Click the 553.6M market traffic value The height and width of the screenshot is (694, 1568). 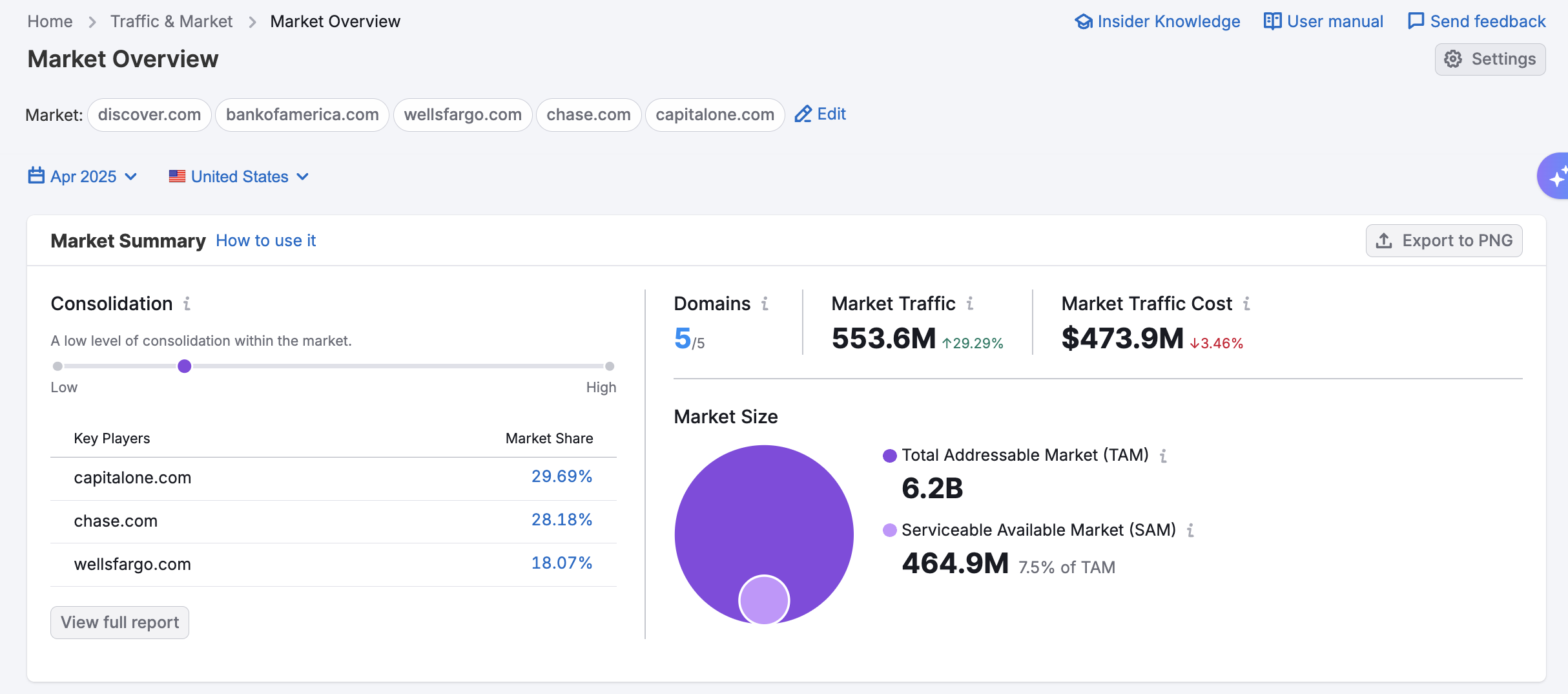[883, 339]
